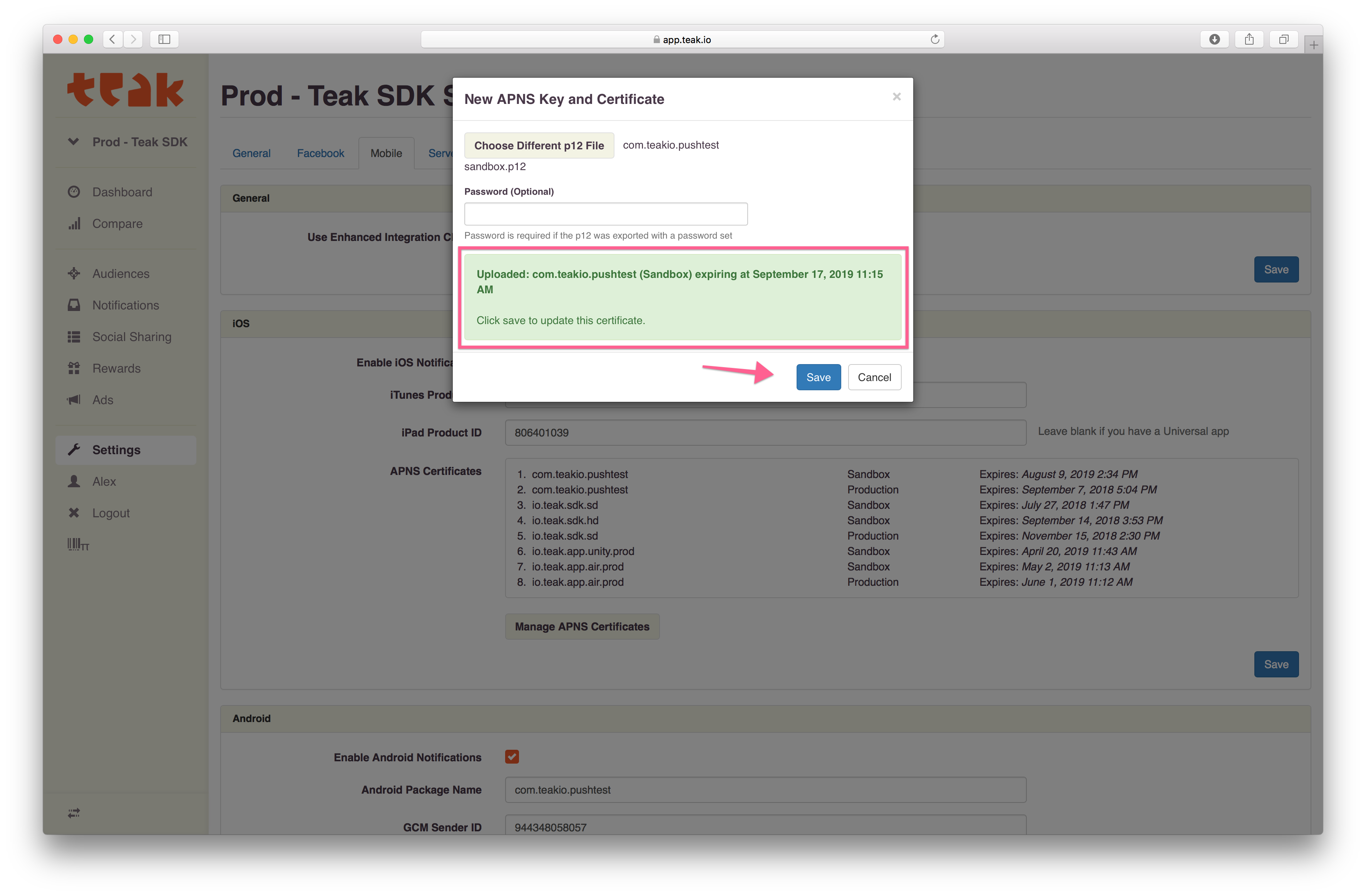Focus the Password (Optional) field

point(606,214)
